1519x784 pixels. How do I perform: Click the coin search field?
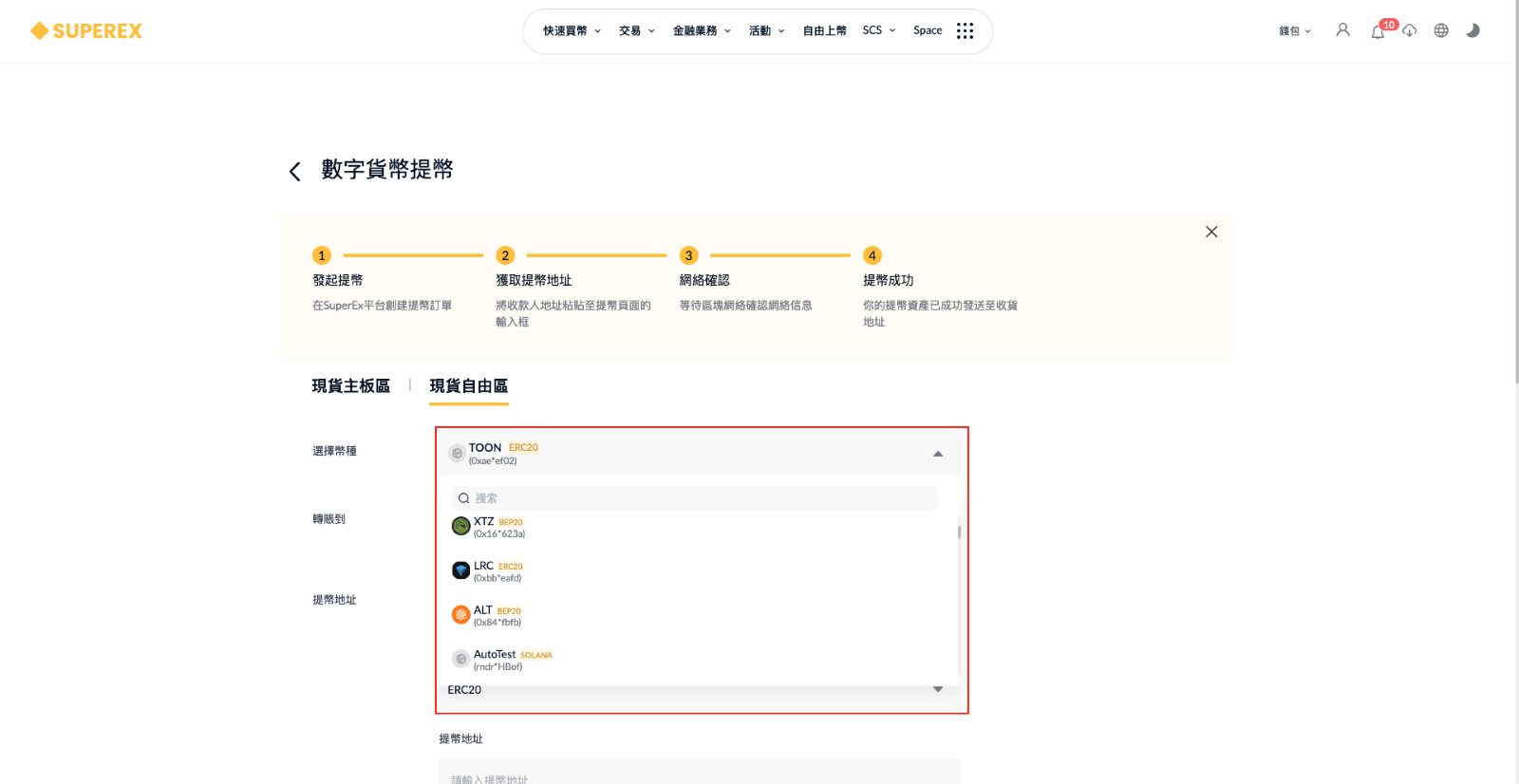[695, 498]
